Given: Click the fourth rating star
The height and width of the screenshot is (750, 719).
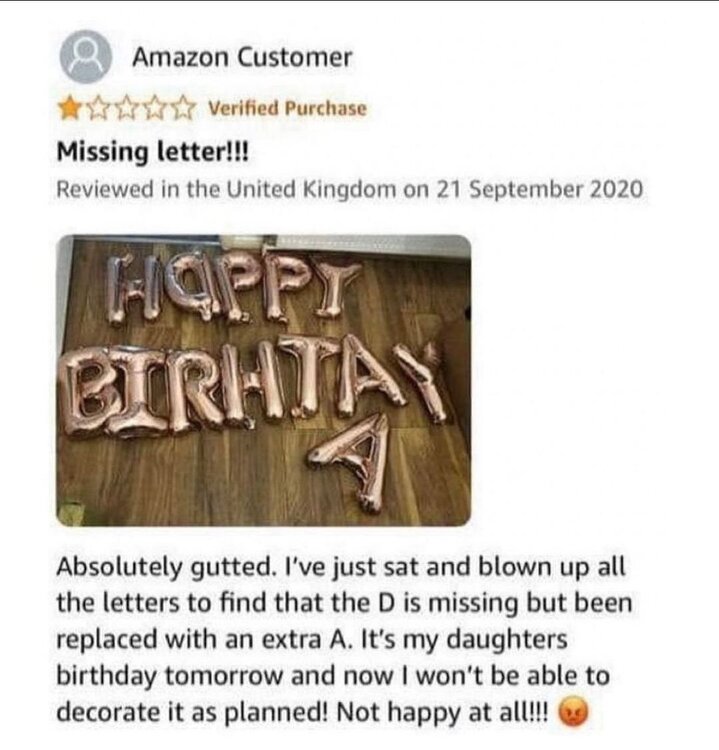Looking at the screenshot, I should (x=152, y=108).
